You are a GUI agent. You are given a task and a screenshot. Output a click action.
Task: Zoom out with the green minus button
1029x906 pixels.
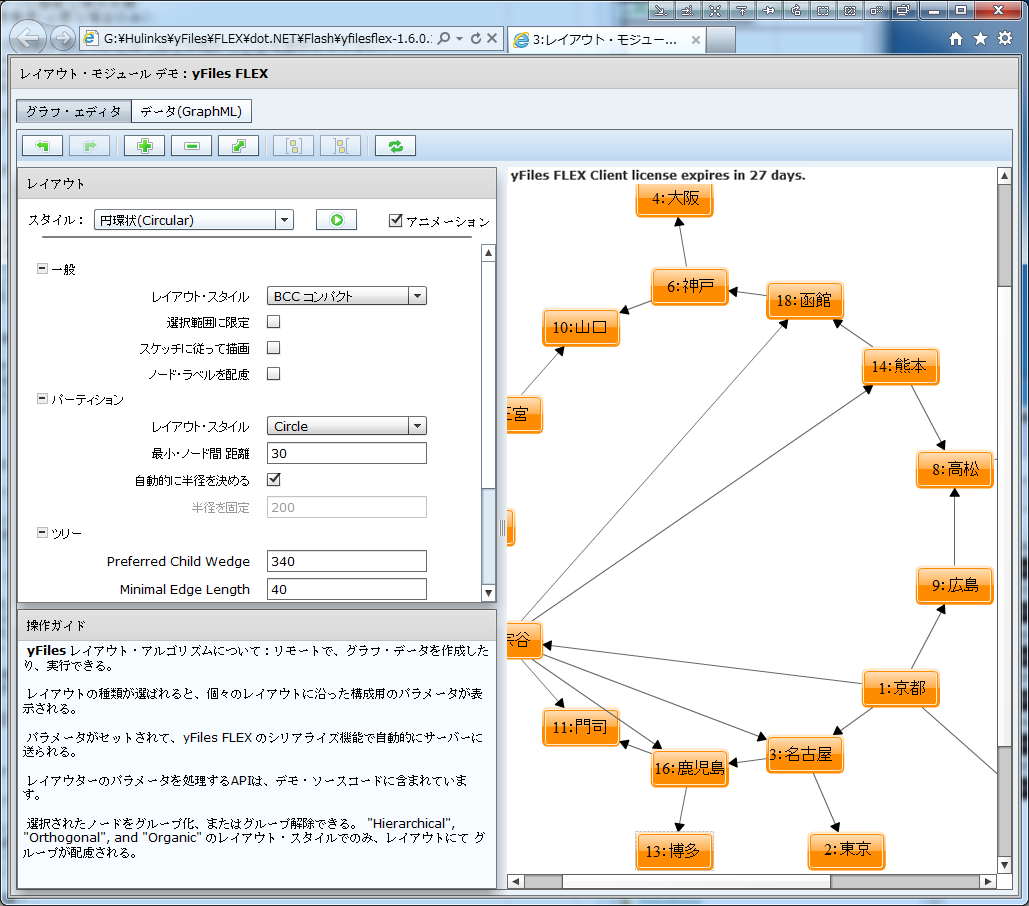point(192,146)
